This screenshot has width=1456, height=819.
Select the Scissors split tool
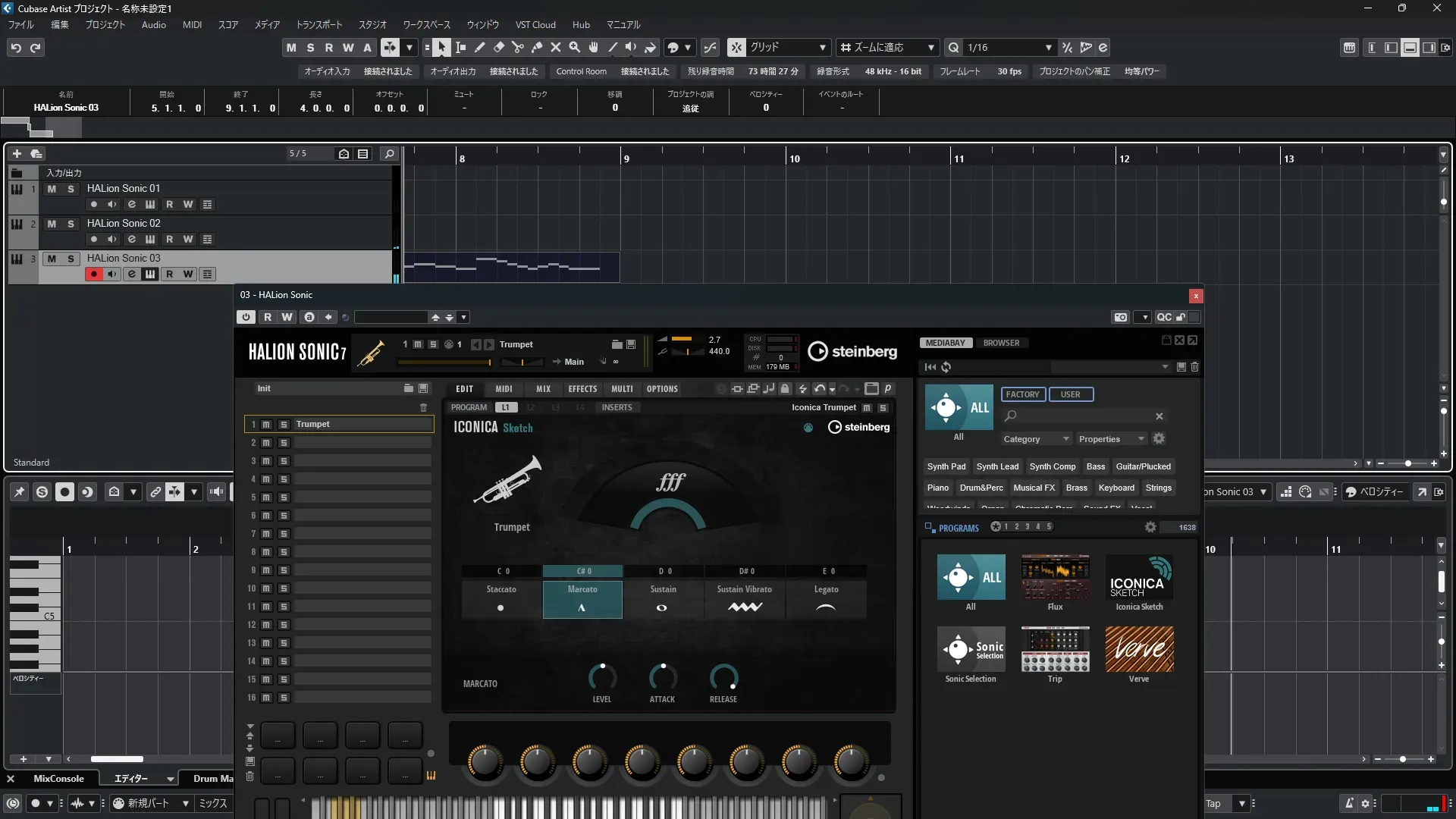517,48
